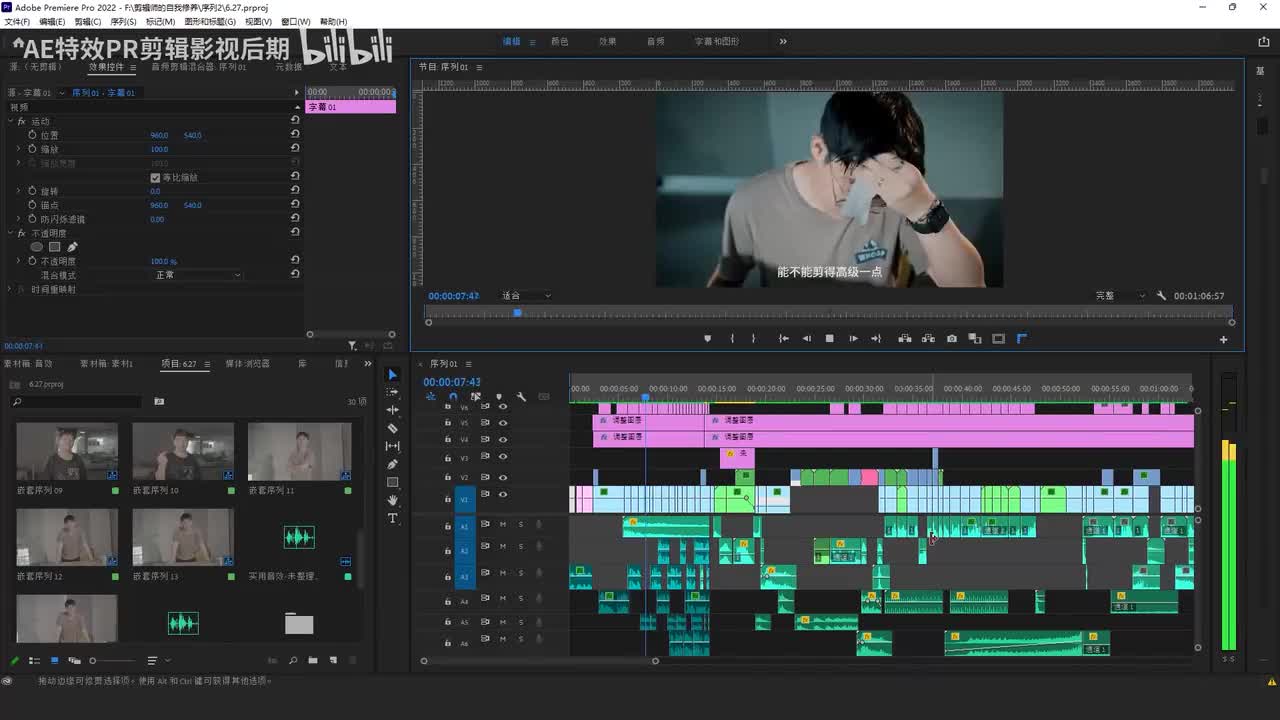Select the Track Select Forward tool
Screen dimensions: 1280x720
point(392,393)
